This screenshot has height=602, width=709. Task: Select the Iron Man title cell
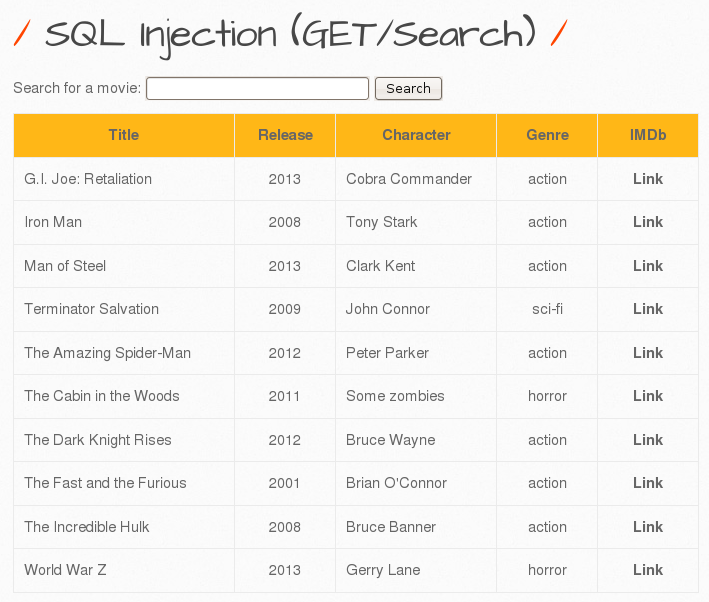point(124,222)
